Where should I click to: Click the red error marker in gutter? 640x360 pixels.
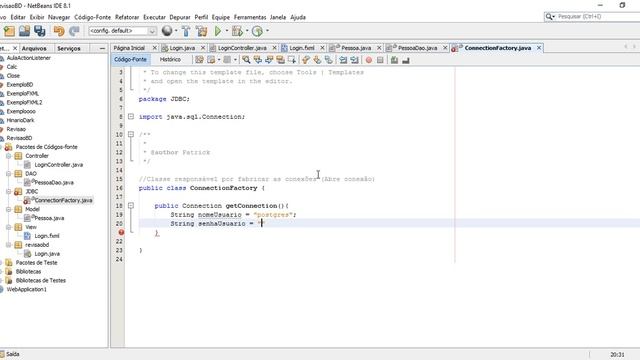121,232
